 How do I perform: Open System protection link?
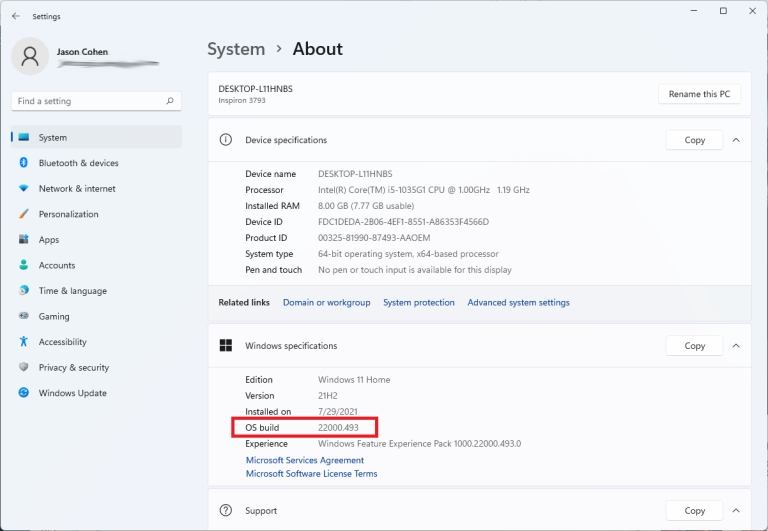click(418, 302)
